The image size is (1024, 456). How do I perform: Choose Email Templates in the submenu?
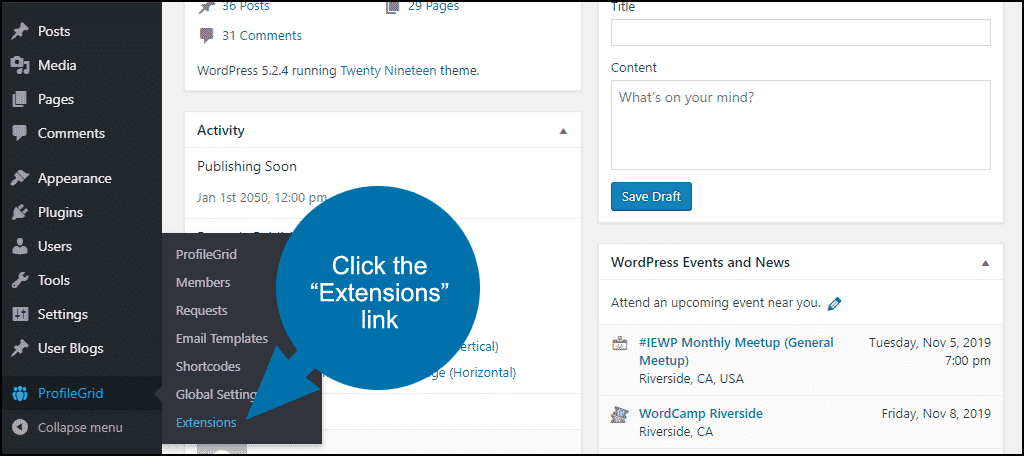pyautogui.click(x=222, y=338)
